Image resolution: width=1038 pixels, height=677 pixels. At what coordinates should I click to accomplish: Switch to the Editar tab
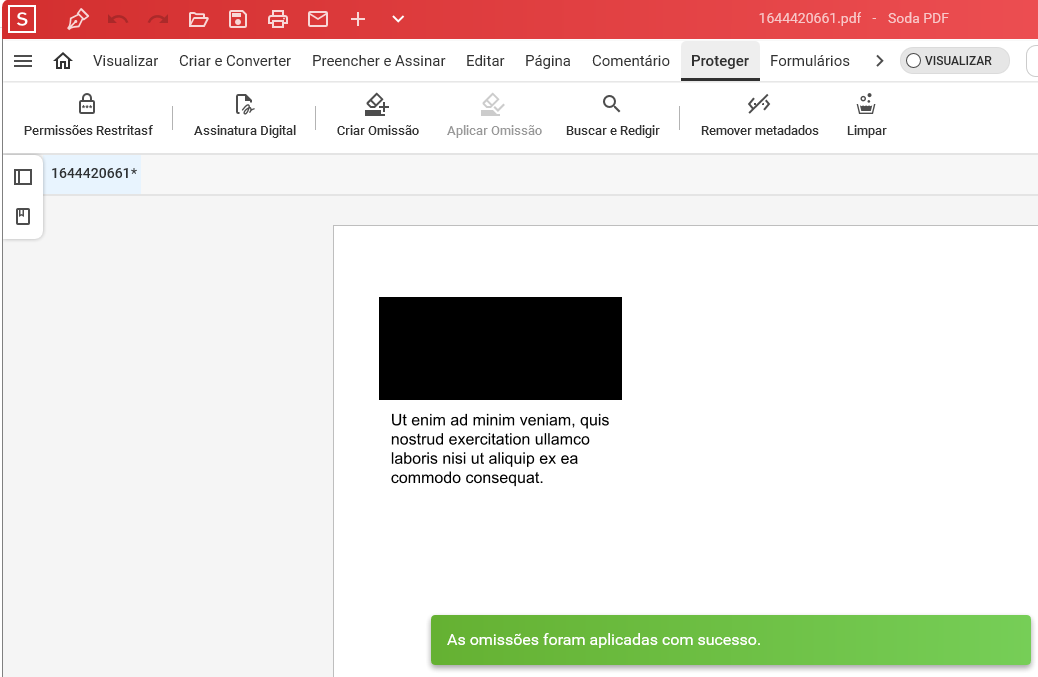(485, 61)
